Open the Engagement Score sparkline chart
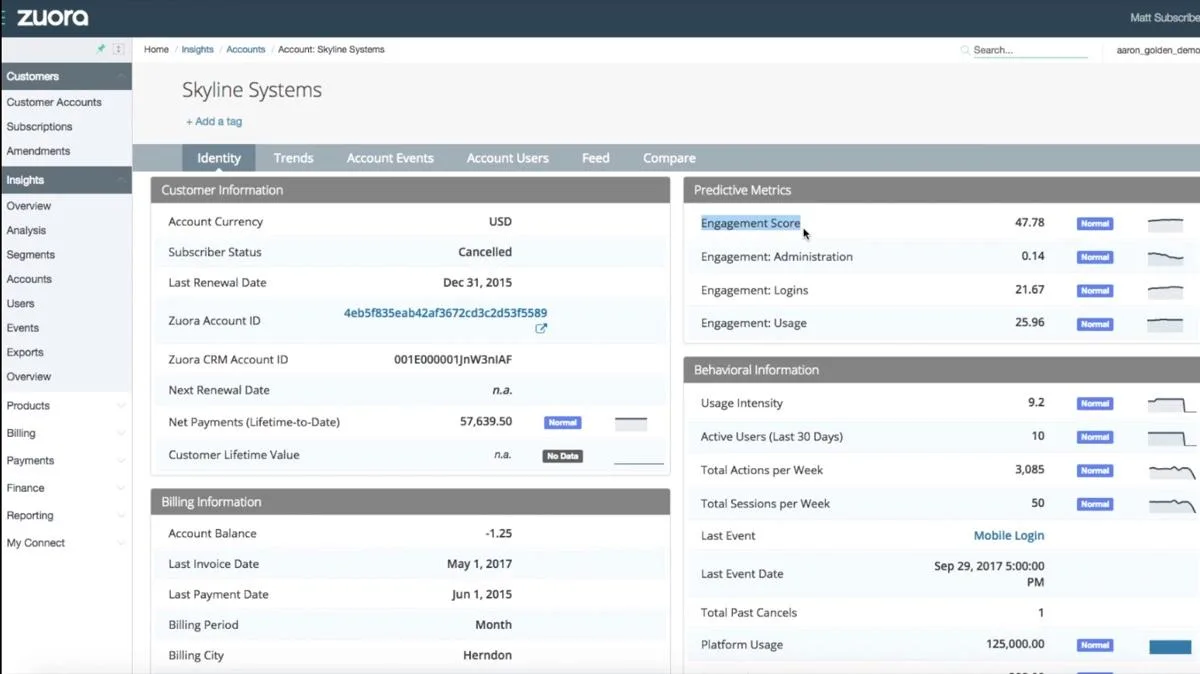Image resolution: width=1200 pixels, height=674 pixels. 1166,224
